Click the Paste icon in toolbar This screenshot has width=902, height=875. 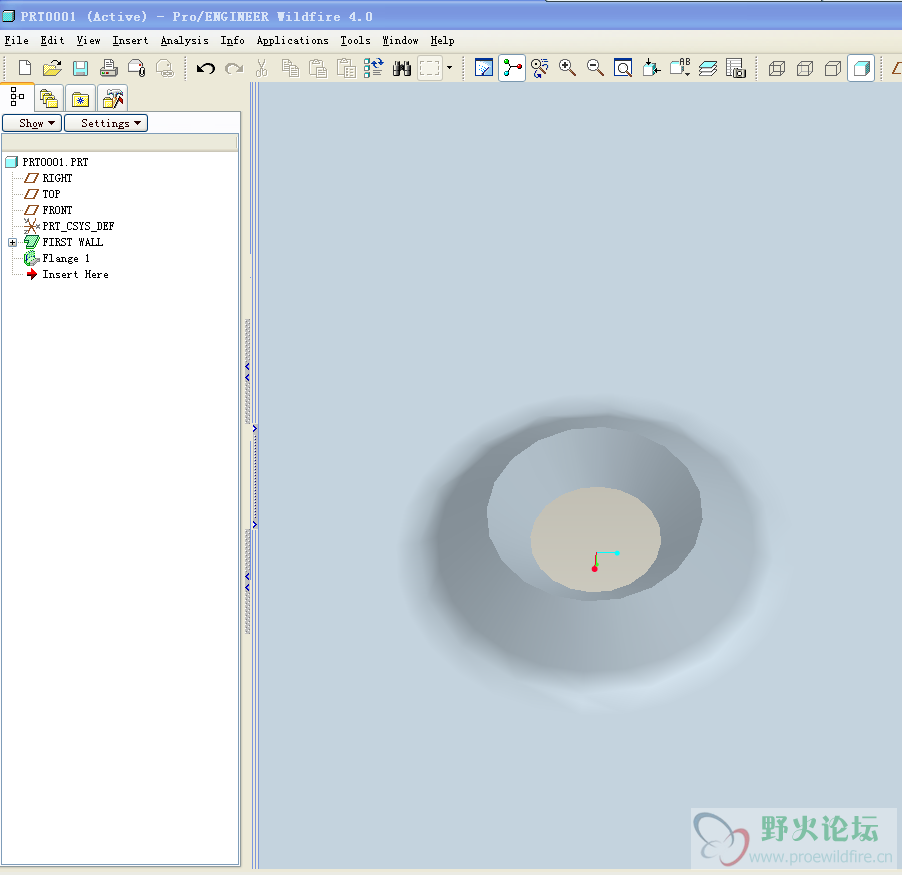[x=318, y=68]
